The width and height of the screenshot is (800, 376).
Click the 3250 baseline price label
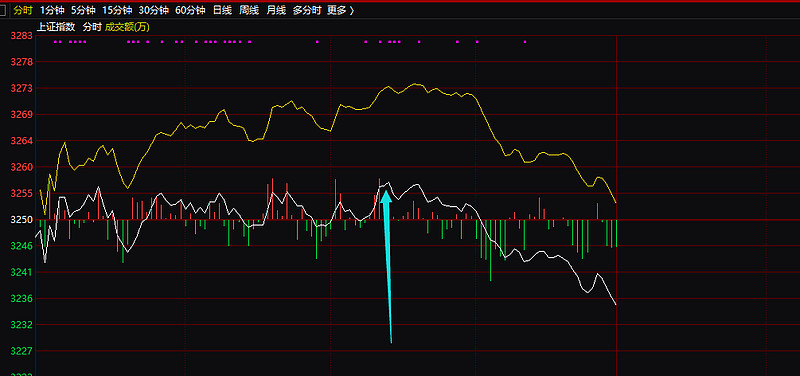coord(22,220)
